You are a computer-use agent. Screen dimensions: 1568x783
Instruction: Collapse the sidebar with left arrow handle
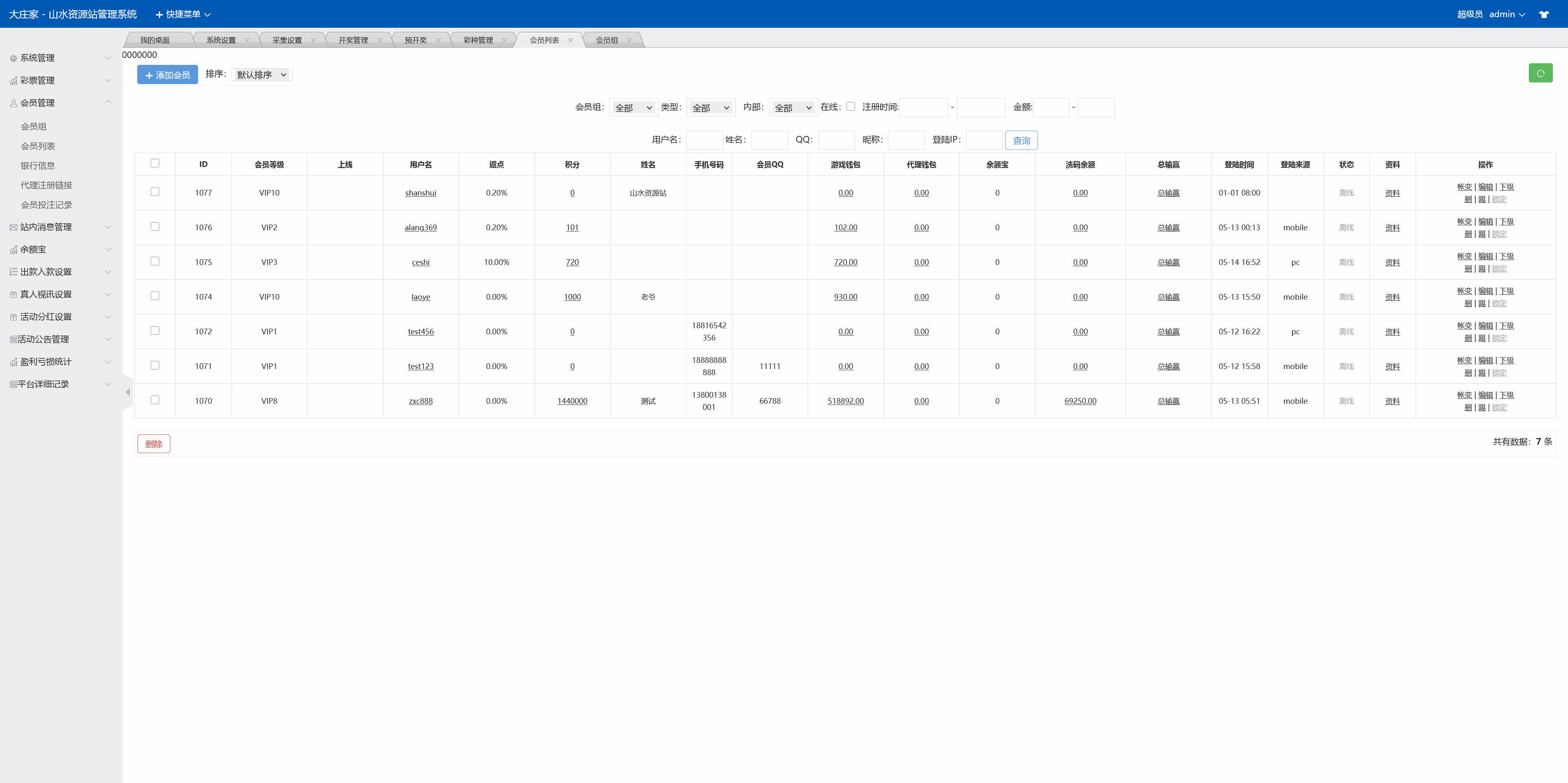click(127, 392)
